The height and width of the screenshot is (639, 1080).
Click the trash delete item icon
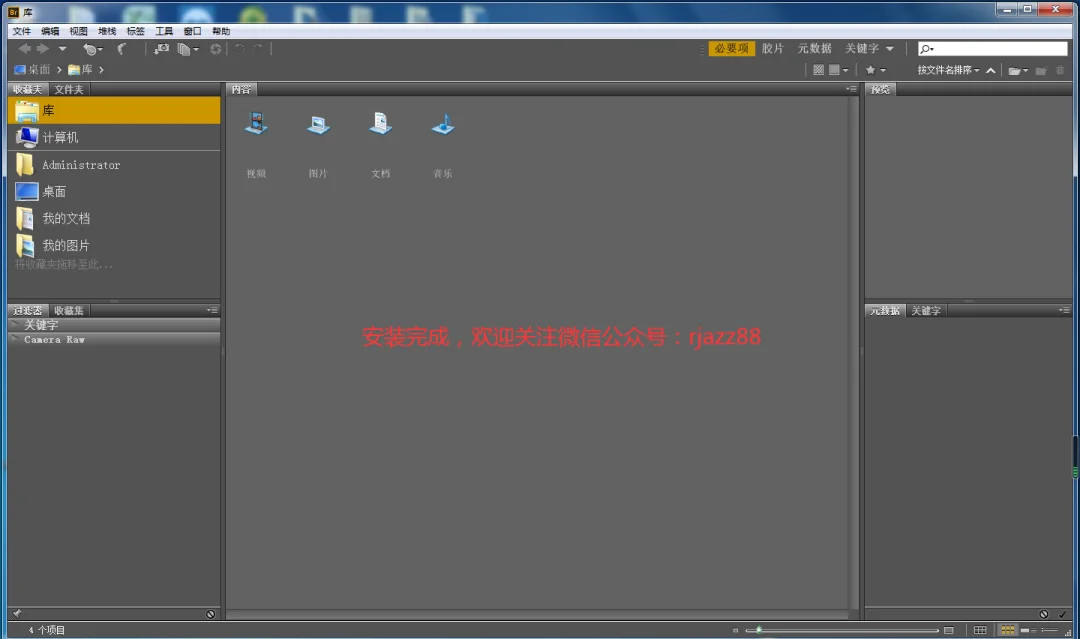[x=1060, y=70]
